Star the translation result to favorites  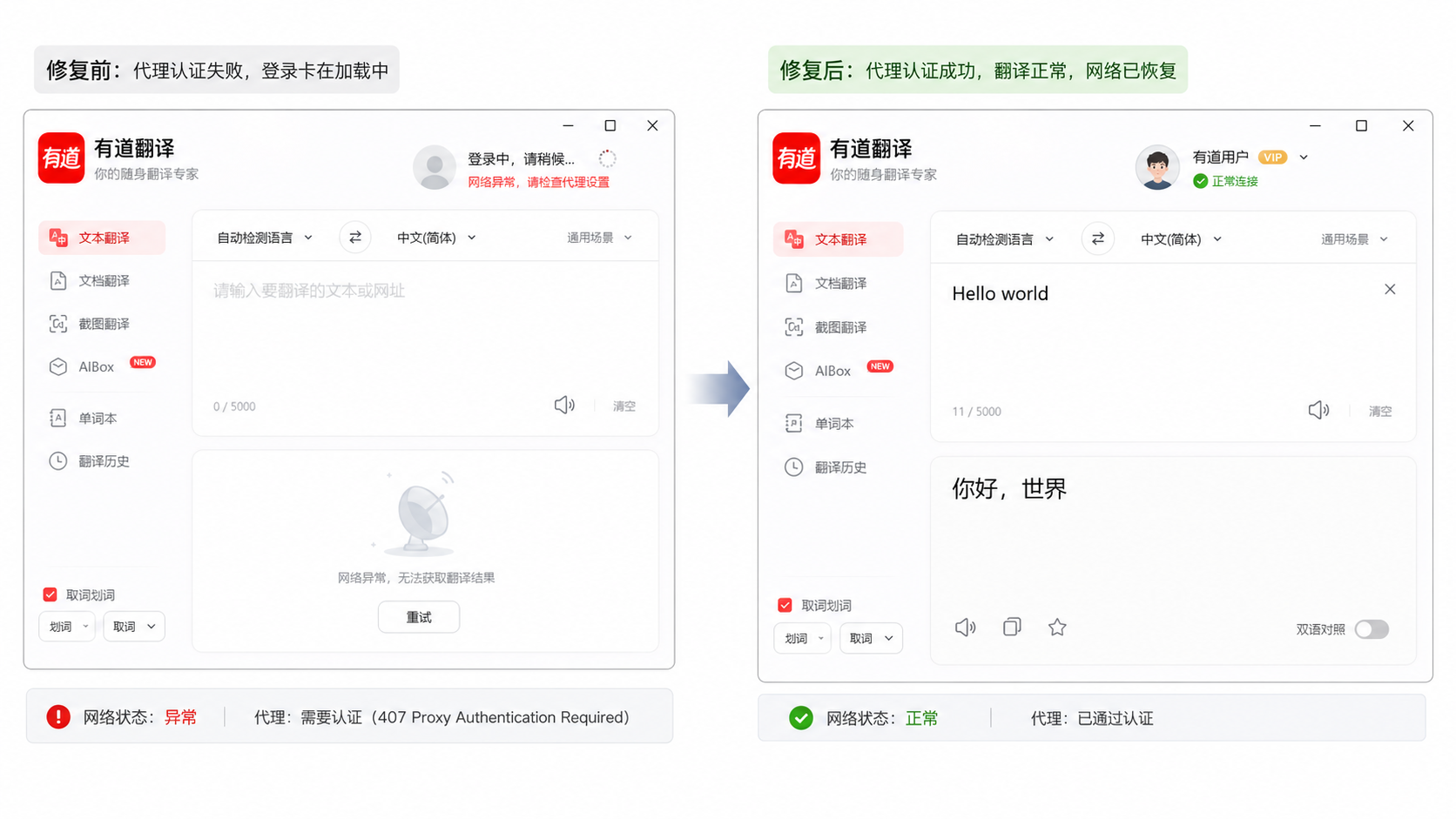(1057, 627)
